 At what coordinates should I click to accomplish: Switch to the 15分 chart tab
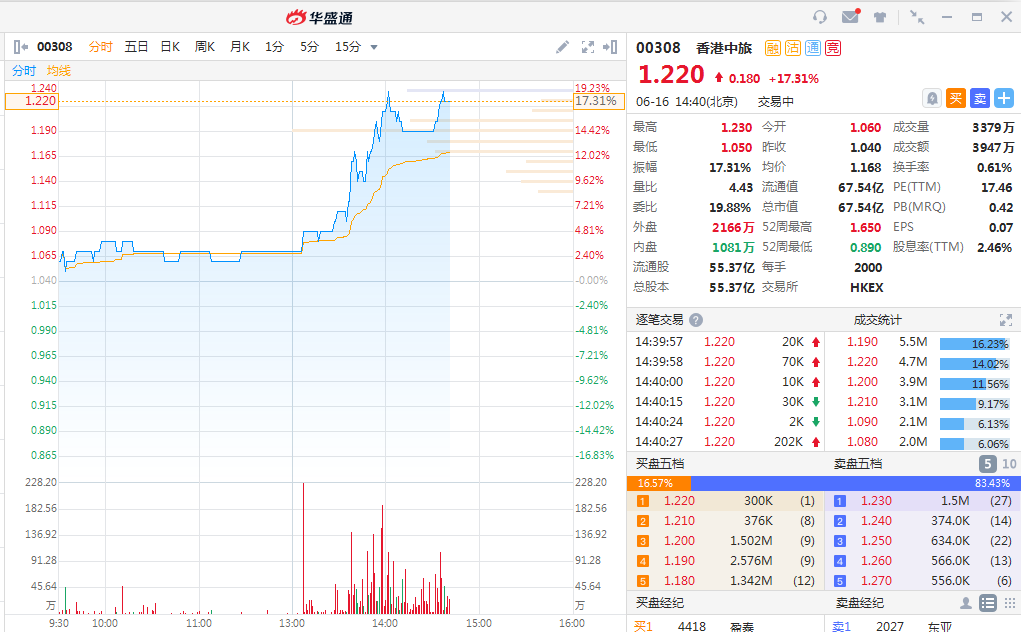pyautogui.click(x=348, y=47)
